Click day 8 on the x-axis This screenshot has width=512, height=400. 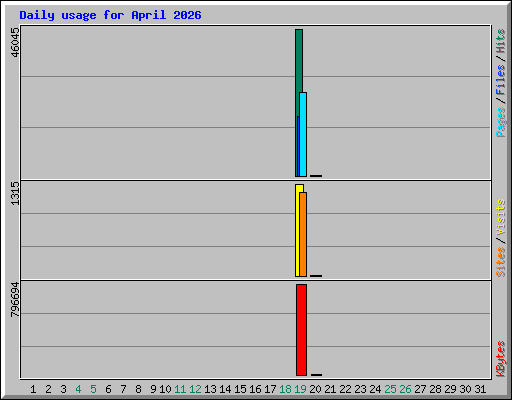click(x=138, y=389)
